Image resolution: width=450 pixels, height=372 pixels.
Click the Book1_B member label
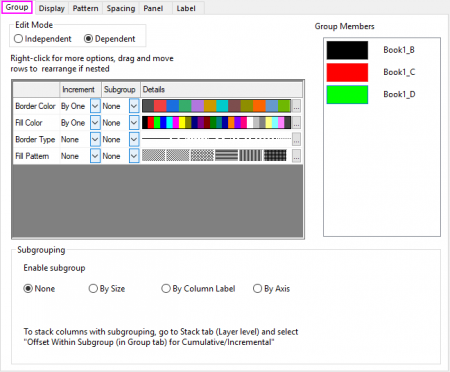tap(399, 50)
